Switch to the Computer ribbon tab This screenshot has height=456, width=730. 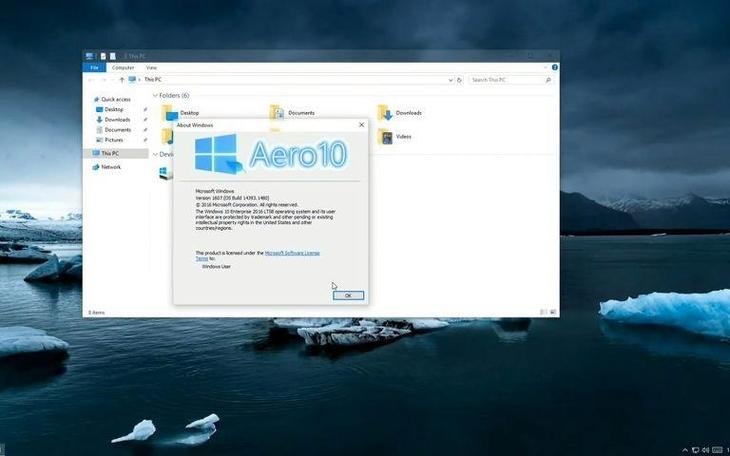coord(123,68)
